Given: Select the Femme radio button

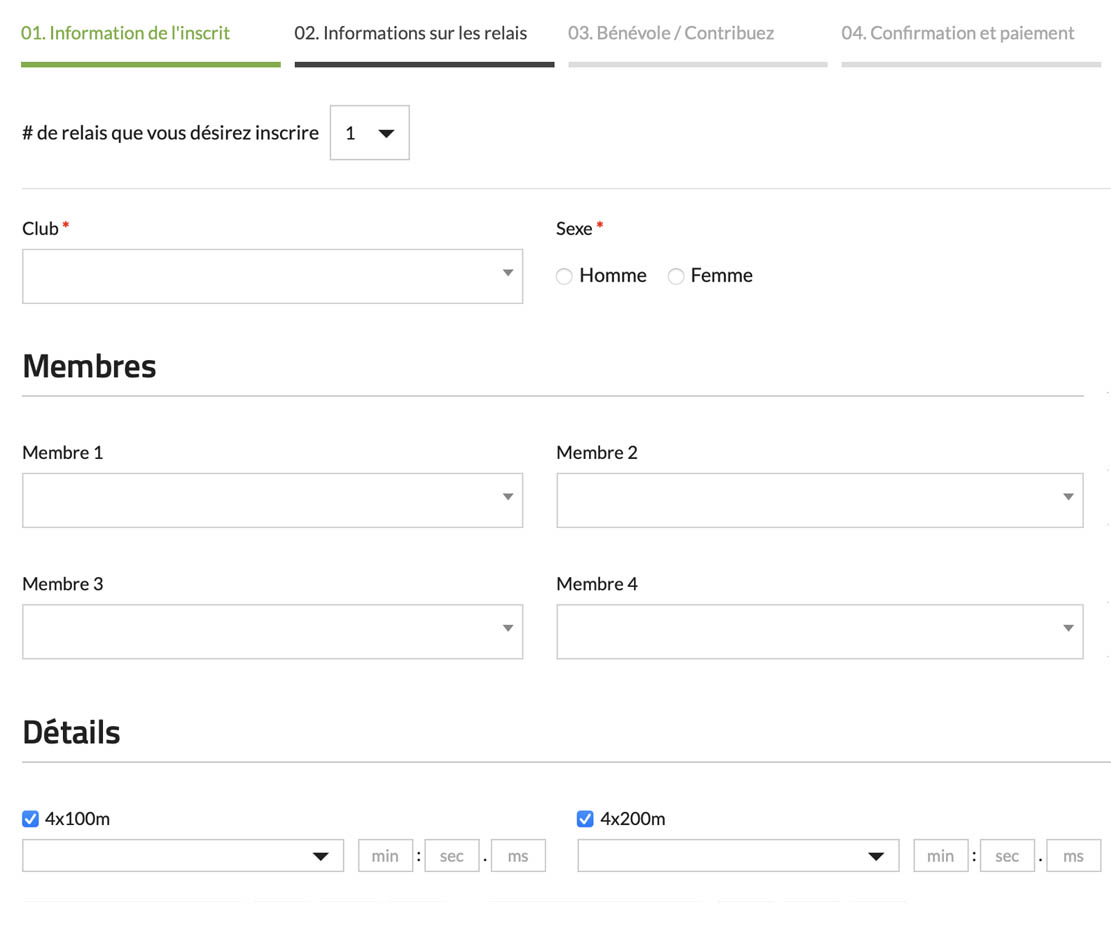Looking at the screenshot, I should (x=677, y=277).
